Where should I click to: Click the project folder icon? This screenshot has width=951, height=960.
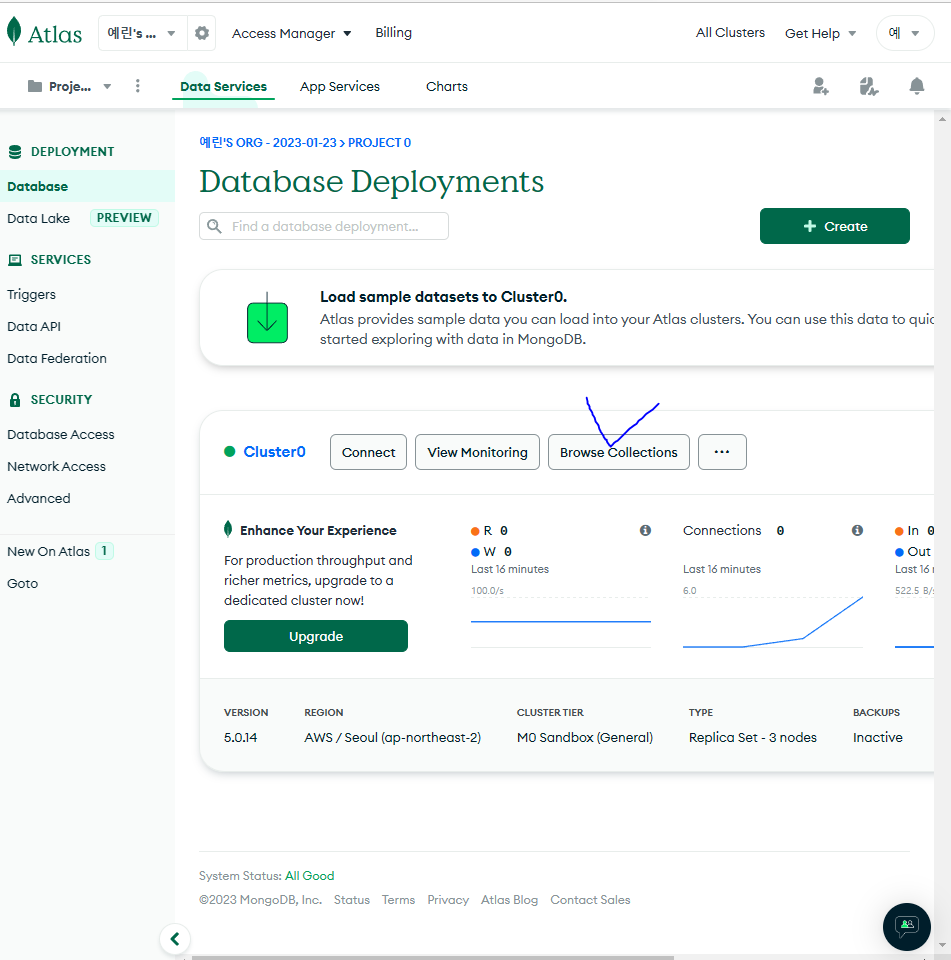click(35, 86)
